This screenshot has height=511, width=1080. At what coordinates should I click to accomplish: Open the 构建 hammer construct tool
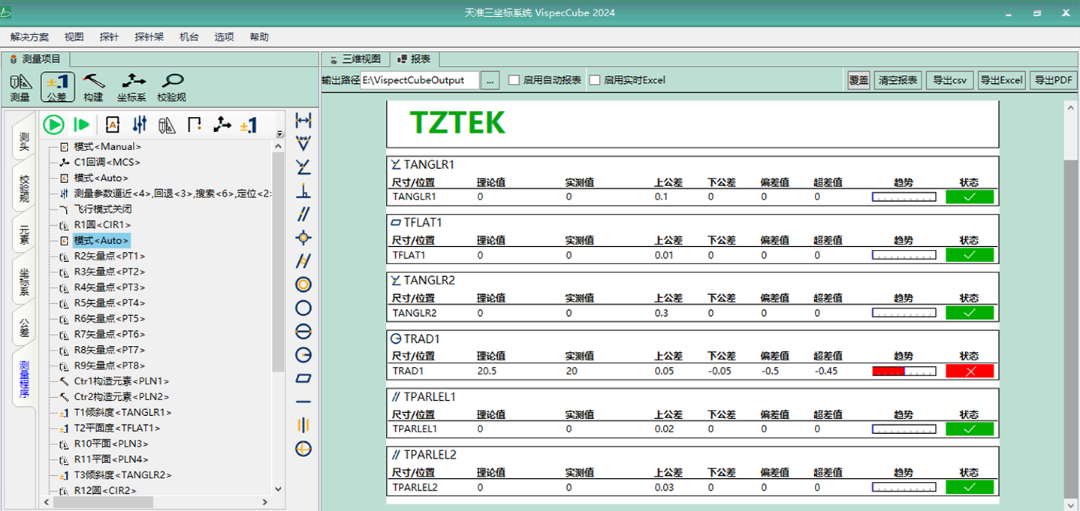[x=94, y=87]
